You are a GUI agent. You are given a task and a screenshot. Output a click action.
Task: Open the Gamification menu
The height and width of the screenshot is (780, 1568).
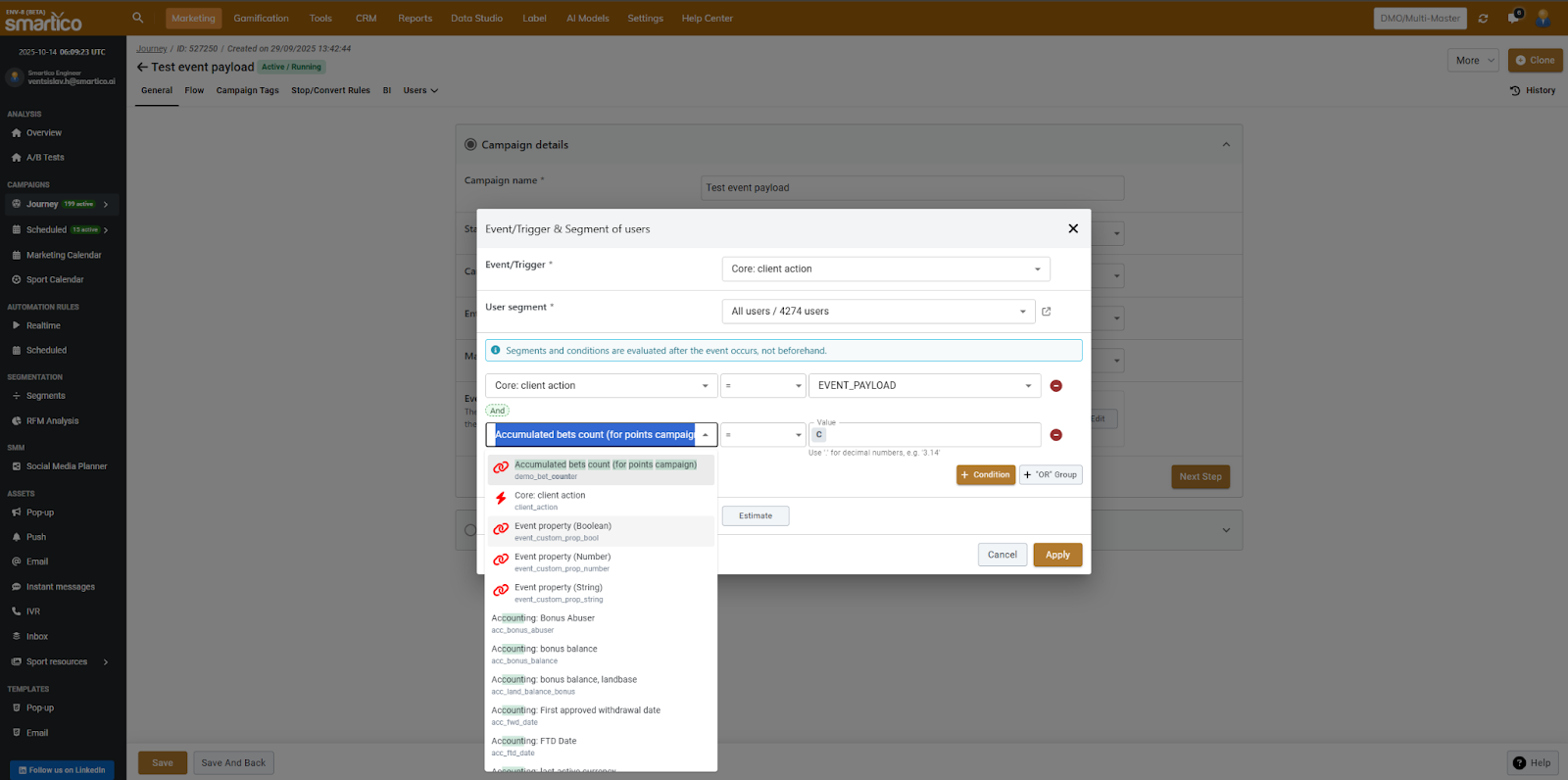tap(261, 19)
